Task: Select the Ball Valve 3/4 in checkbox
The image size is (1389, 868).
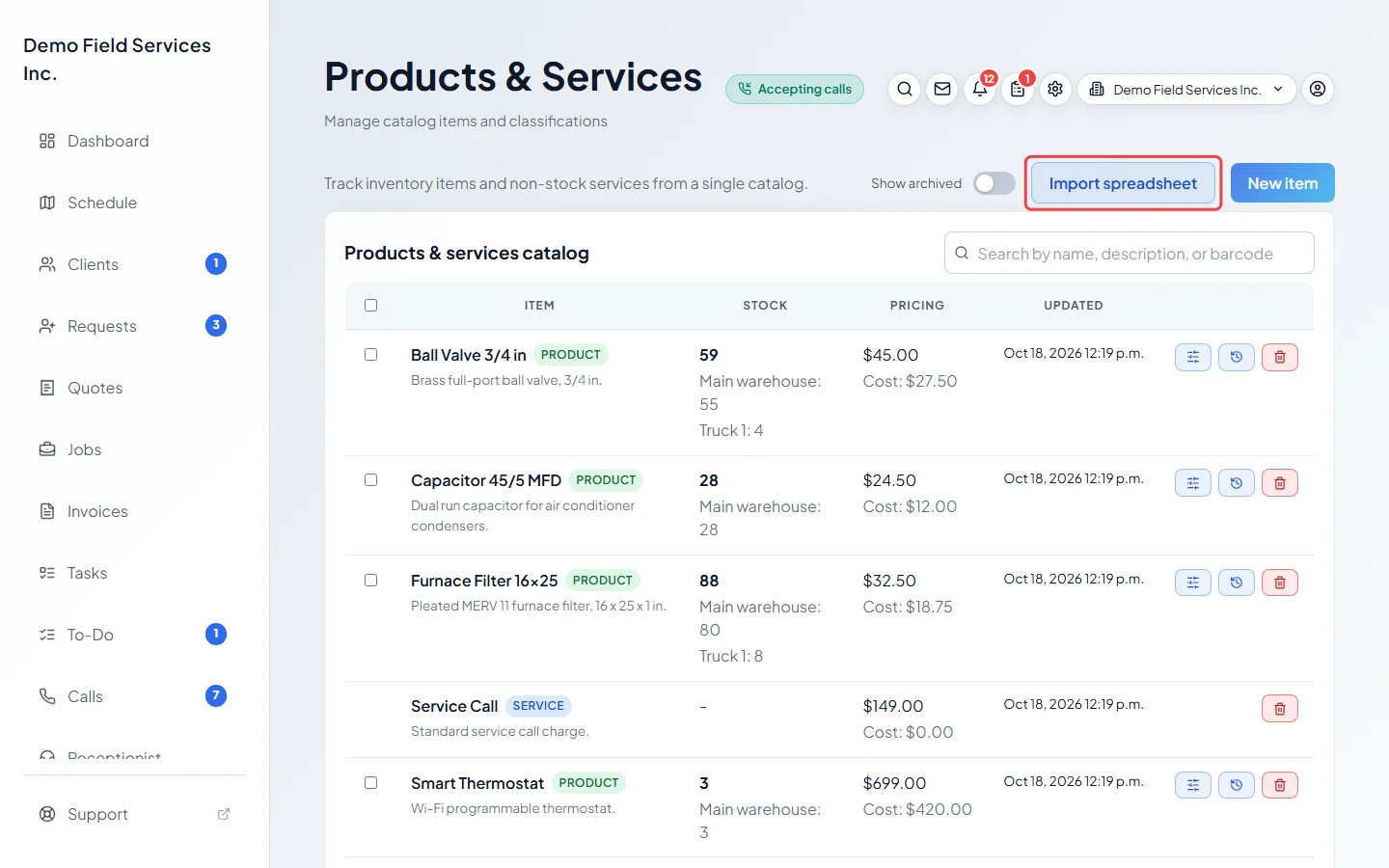Action: (x=370, y=354)
